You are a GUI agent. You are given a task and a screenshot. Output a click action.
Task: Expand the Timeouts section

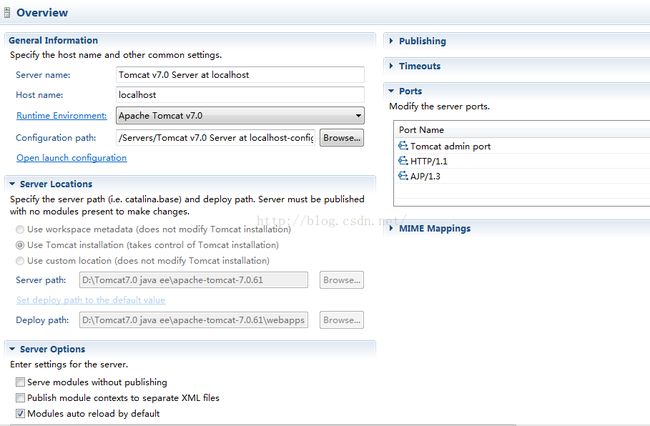391,65
